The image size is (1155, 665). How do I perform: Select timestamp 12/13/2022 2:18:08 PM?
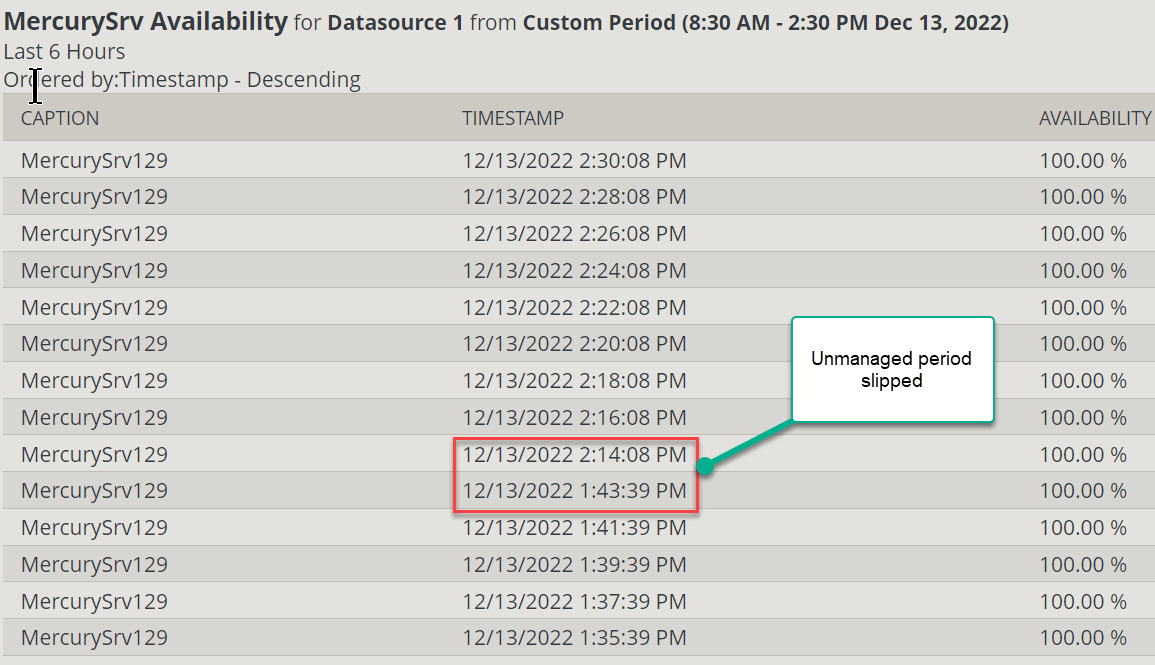tap(575, 380)
